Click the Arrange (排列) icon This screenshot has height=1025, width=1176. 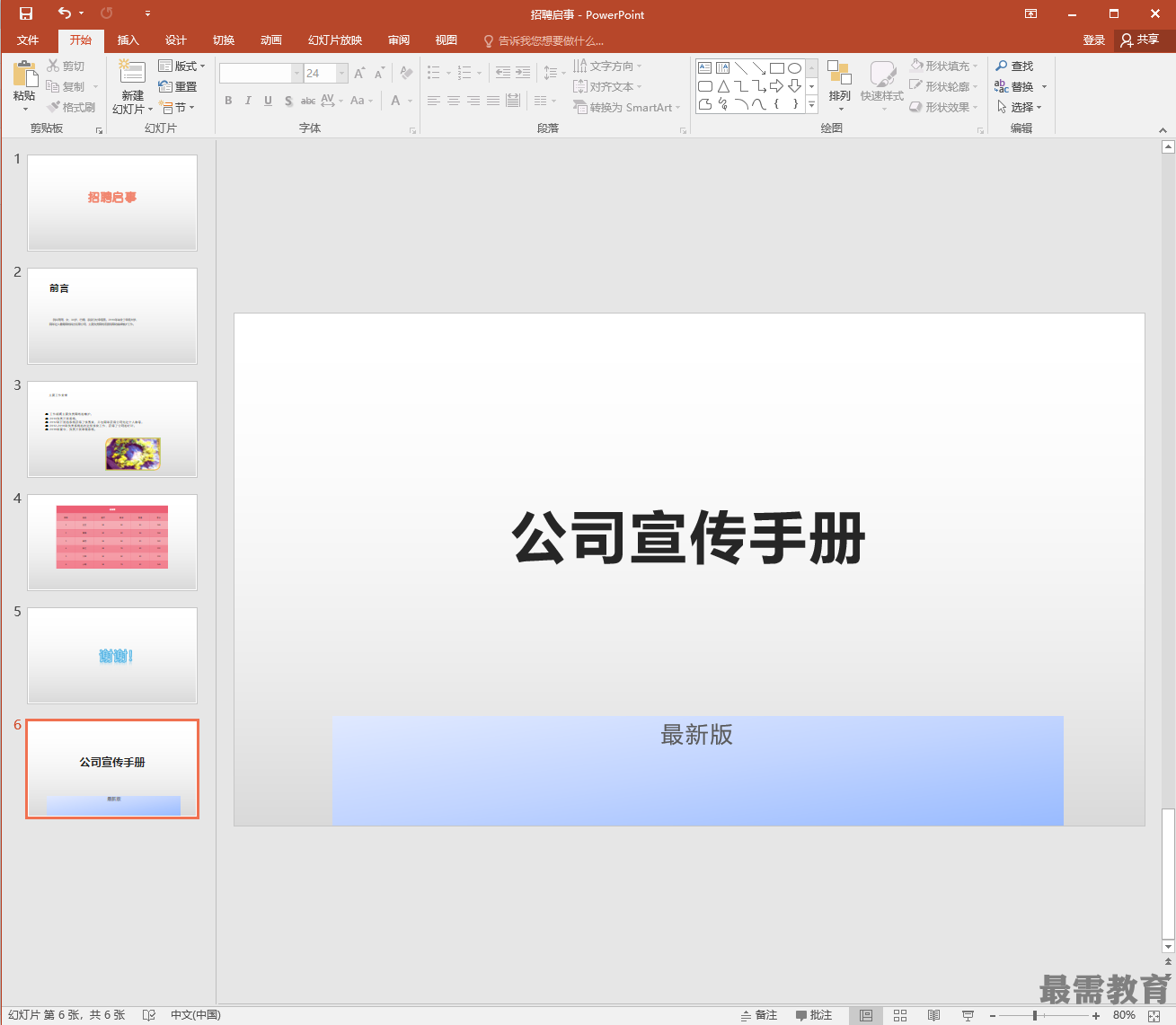point(839,73)
